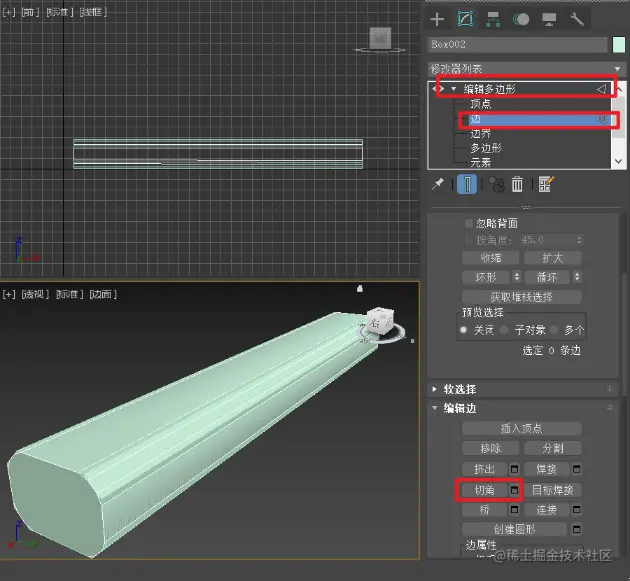Image resolution: width=630 pixels, height=581 pixels.
Task: Click modifier stack scroll down arrow
Action: (619, 162)
